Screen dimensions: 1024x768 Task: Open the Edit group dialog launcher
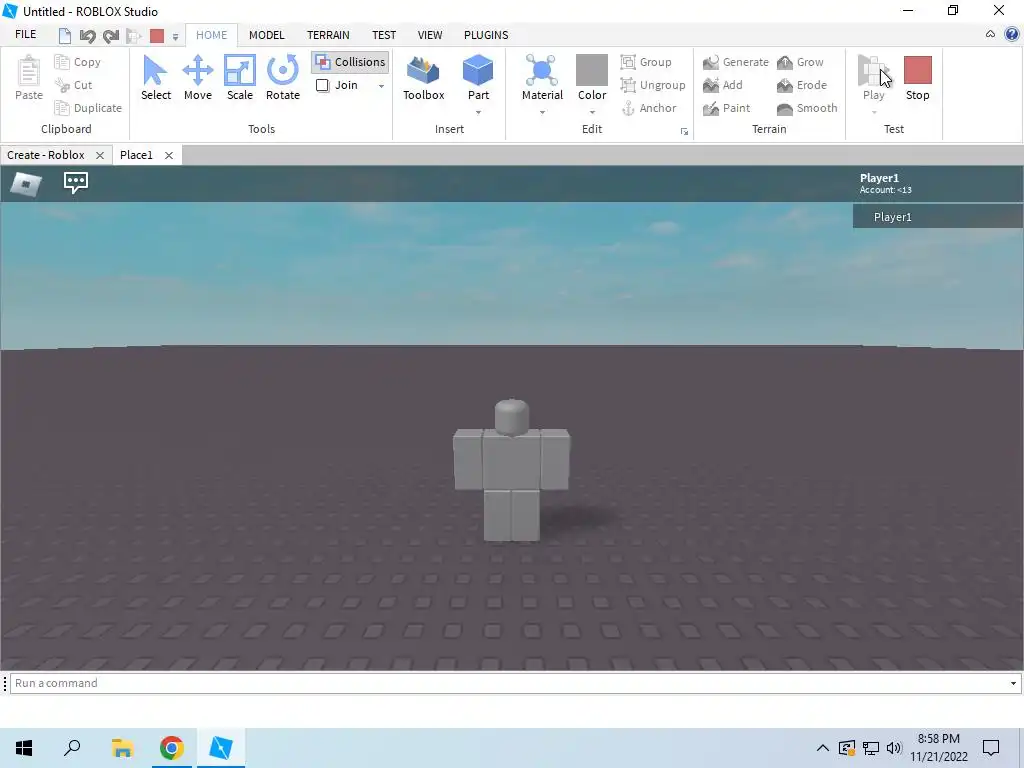click(684, 131)
